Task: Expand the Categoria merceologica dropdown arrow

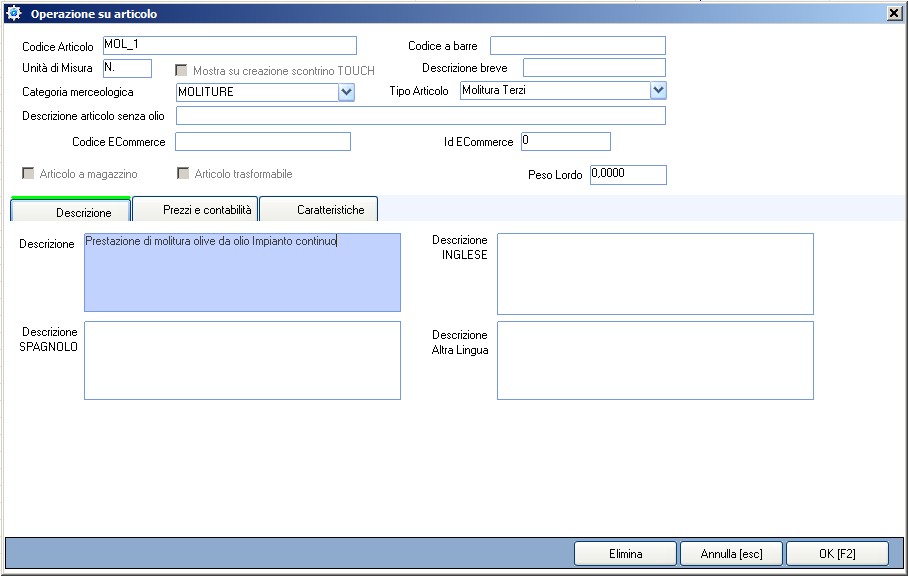Action: point(347,92)
